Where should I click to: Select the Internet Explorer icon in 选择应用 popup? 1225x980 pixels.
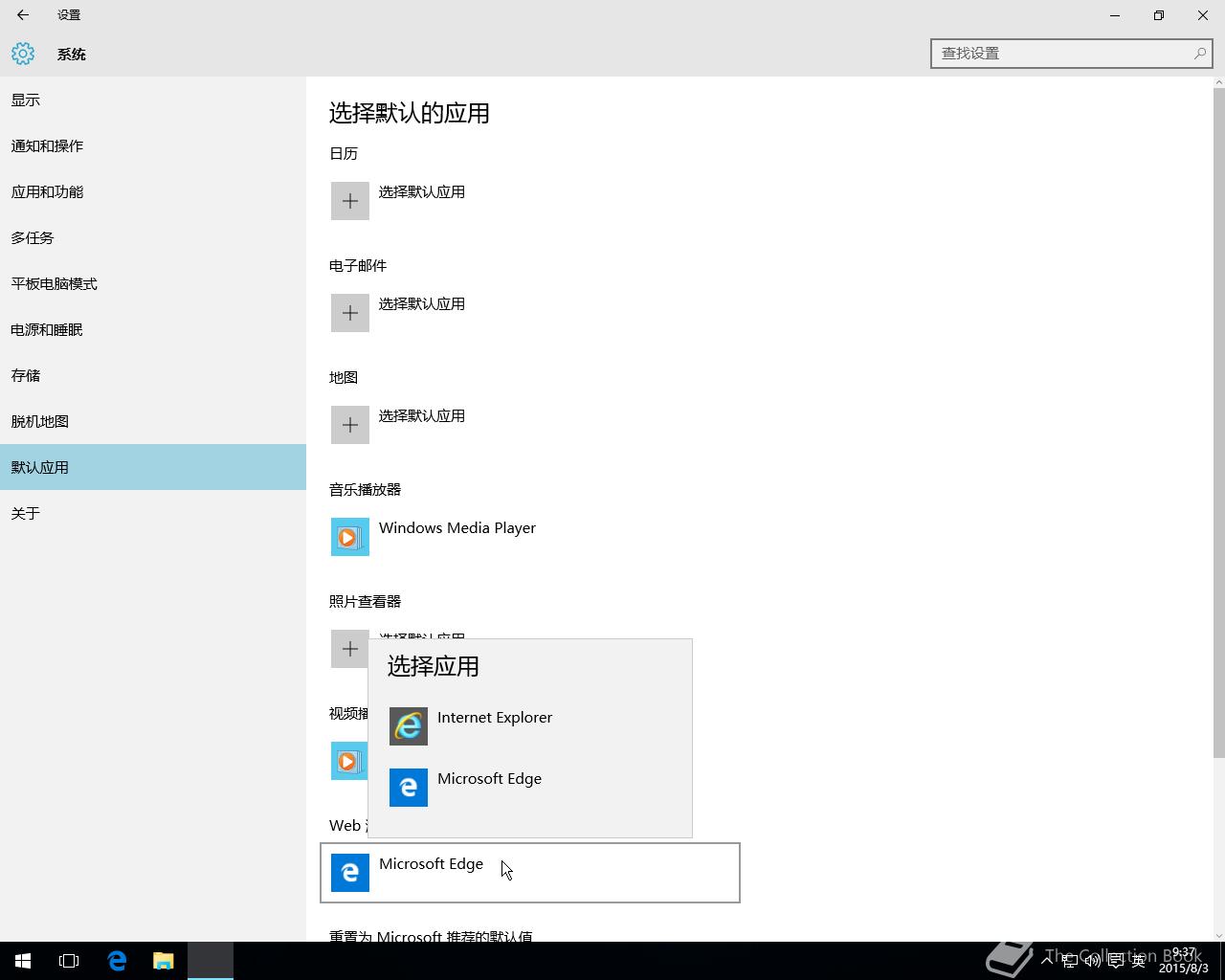pos(409,726)
